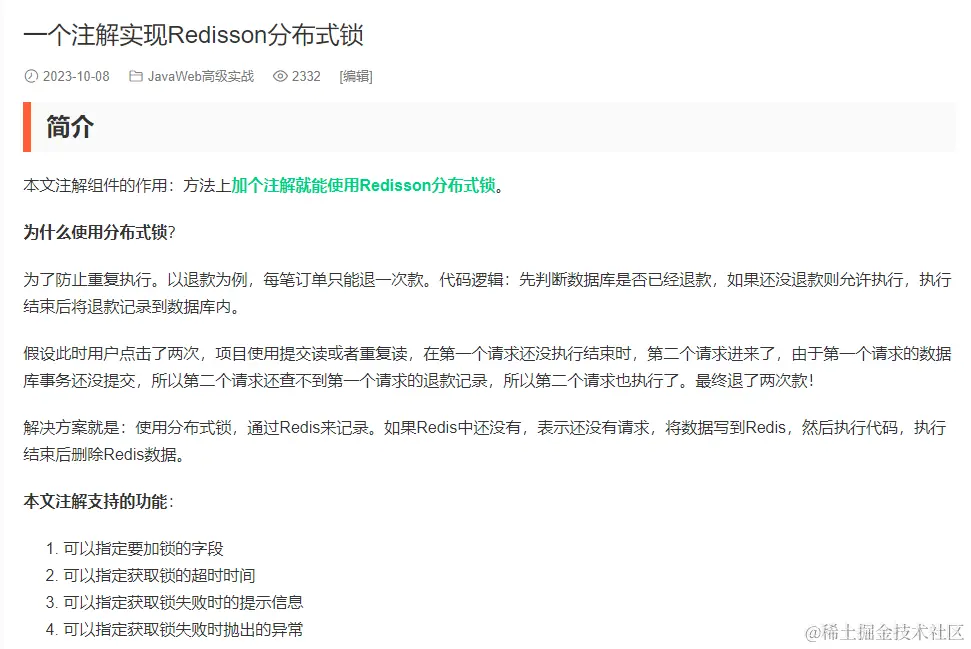Click the view count 2332
The image size is (971, 649).
[306, 76]
